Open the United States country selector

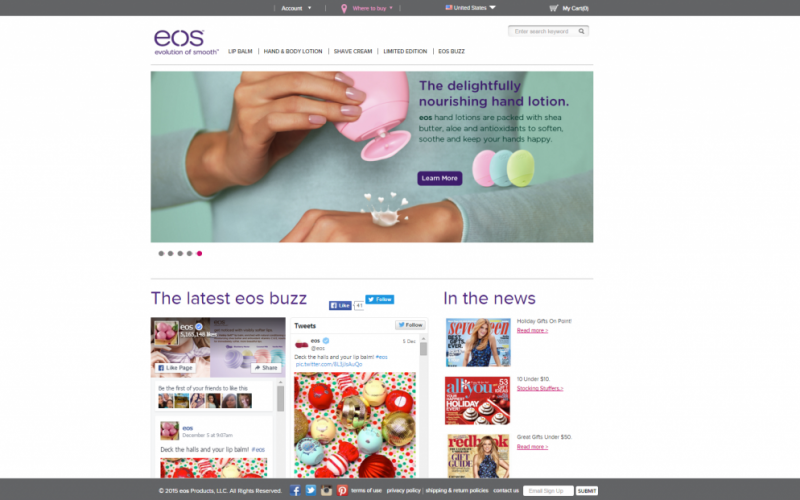click(x=470, y=8)
